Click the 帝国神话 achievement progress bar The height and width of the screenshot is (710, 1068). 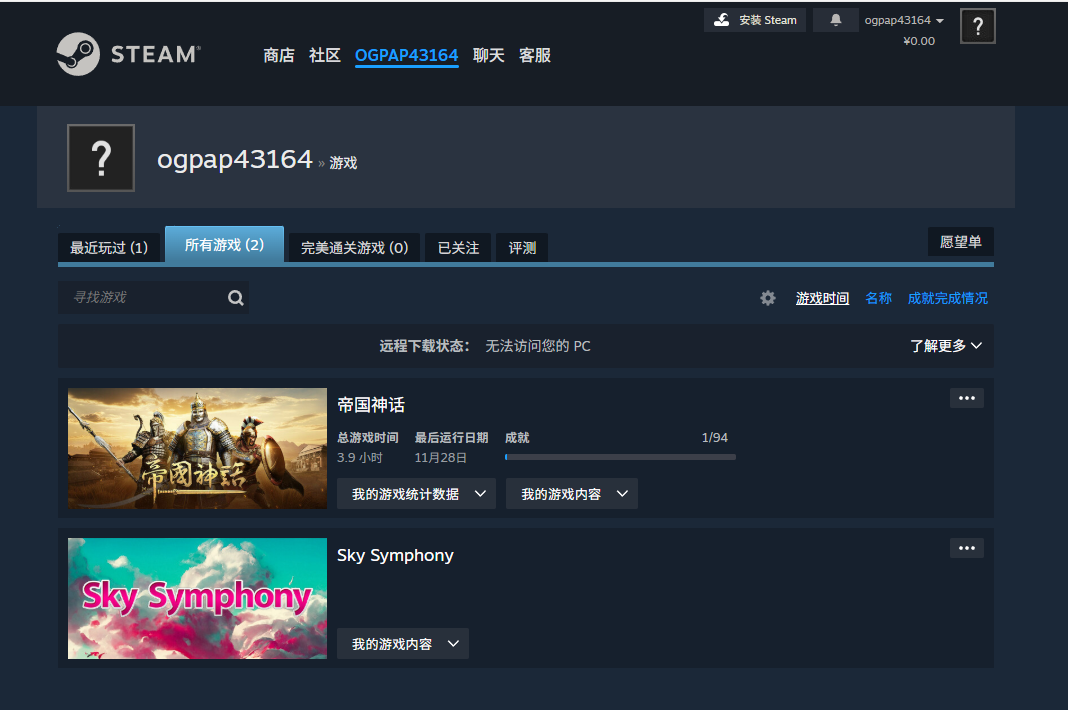click(620, 457)
